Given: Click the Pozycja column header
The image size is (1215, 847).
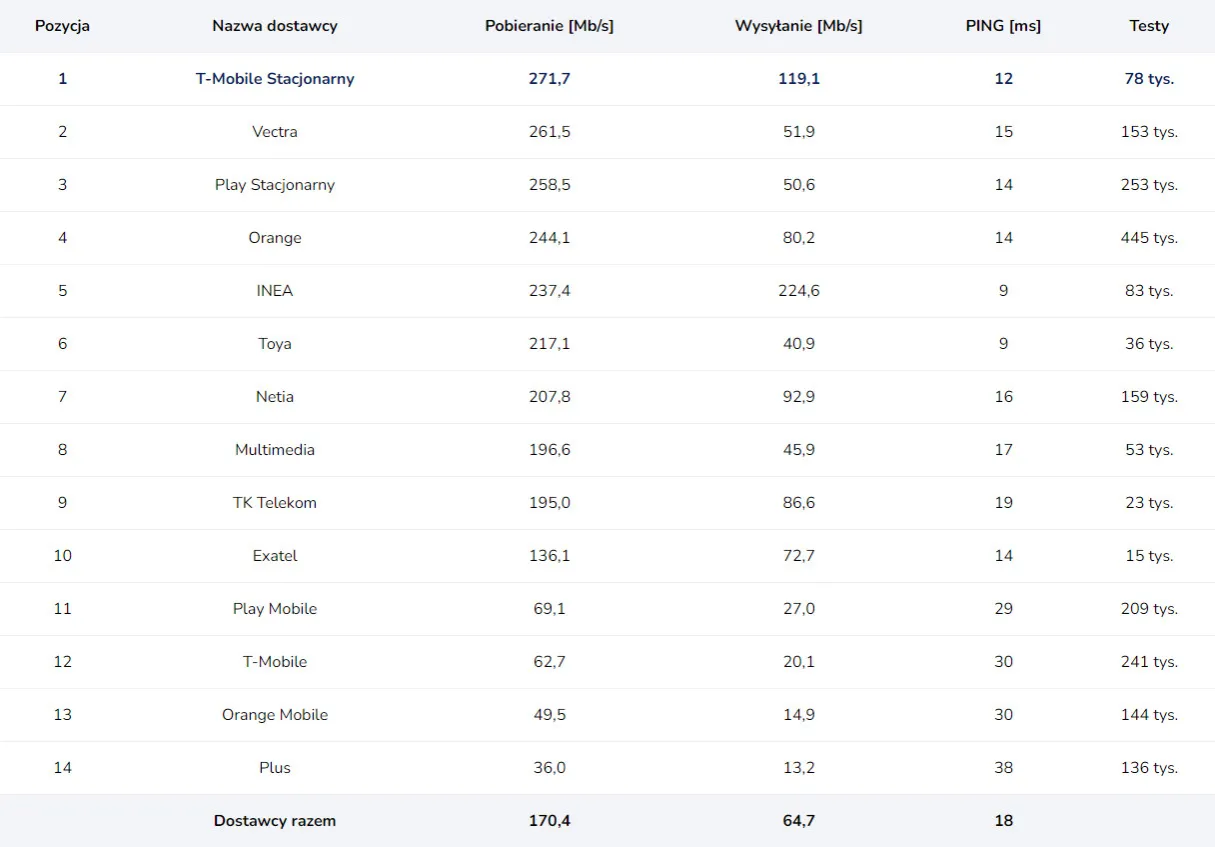Looking at the screenshot, I should pyautogui.click(x=62, y=26).
